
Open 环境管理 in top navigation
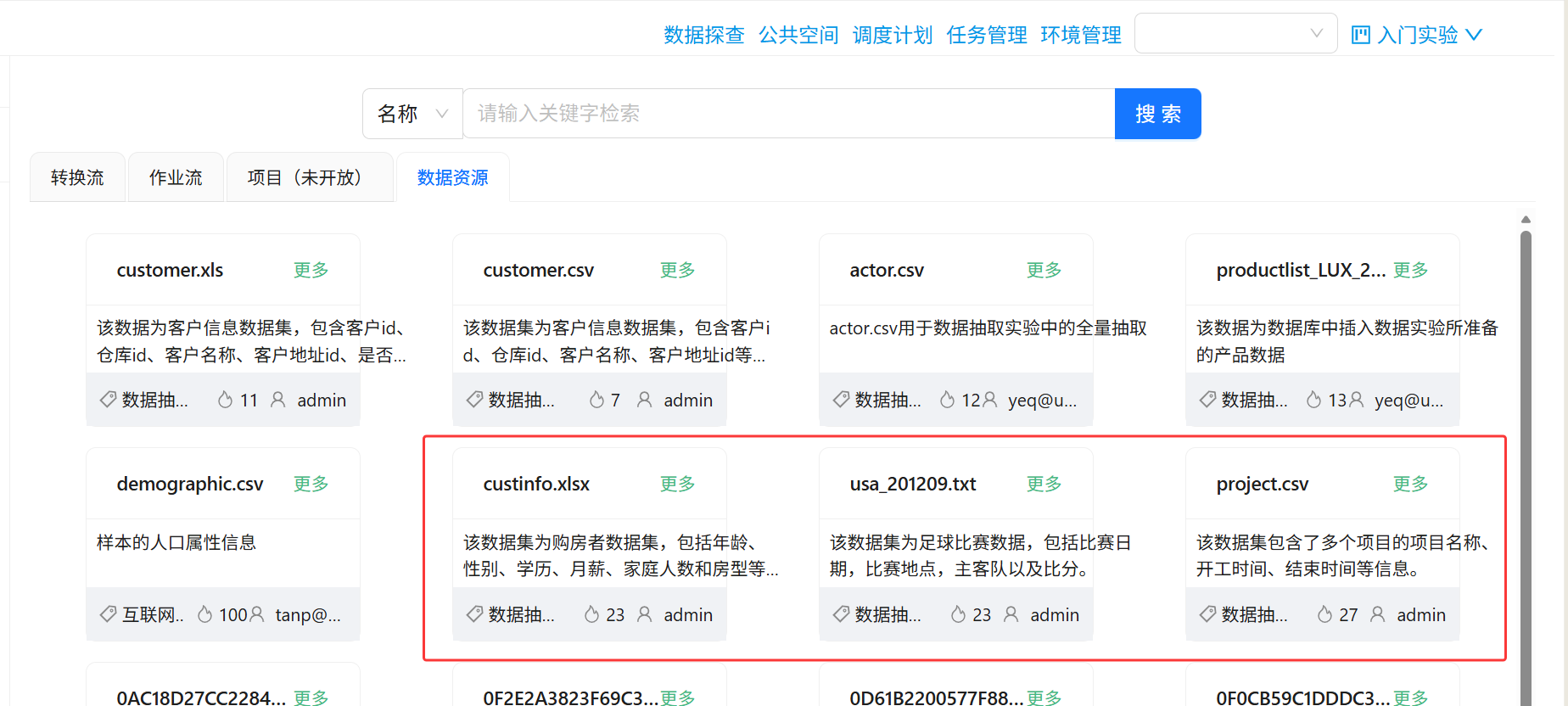tap(1080, 35)
